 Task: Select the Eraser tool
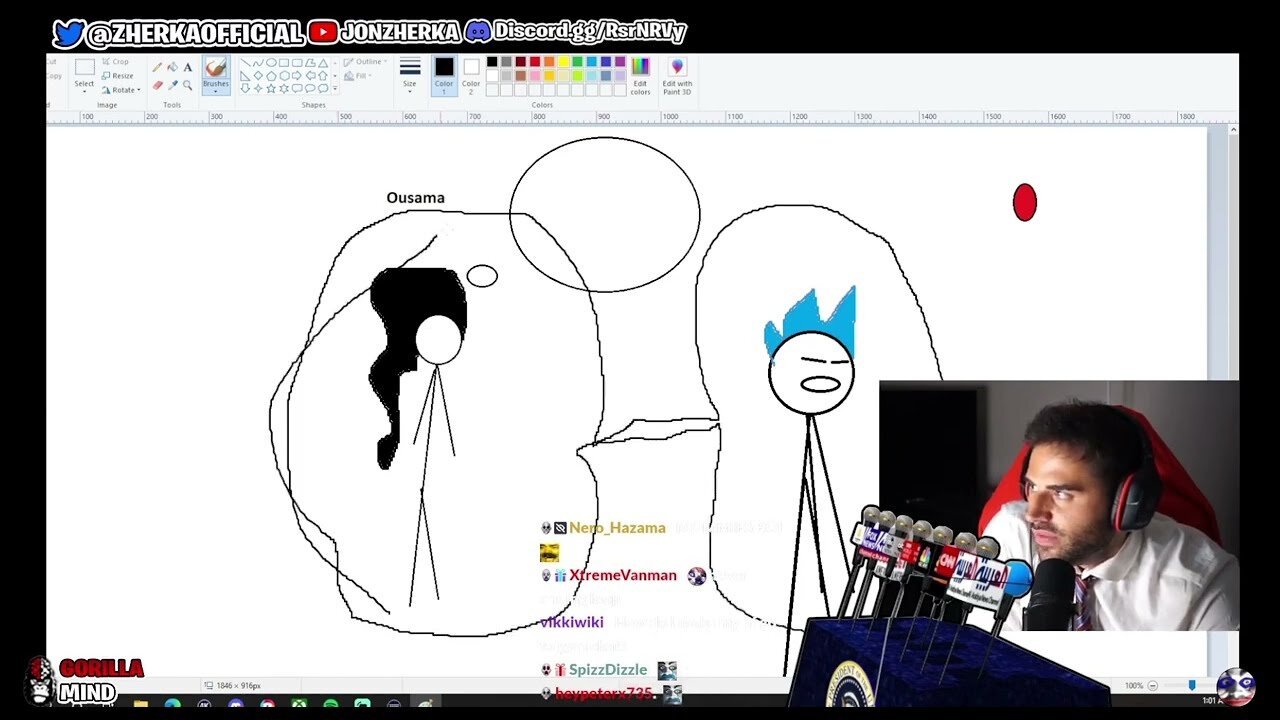[158, 85]
